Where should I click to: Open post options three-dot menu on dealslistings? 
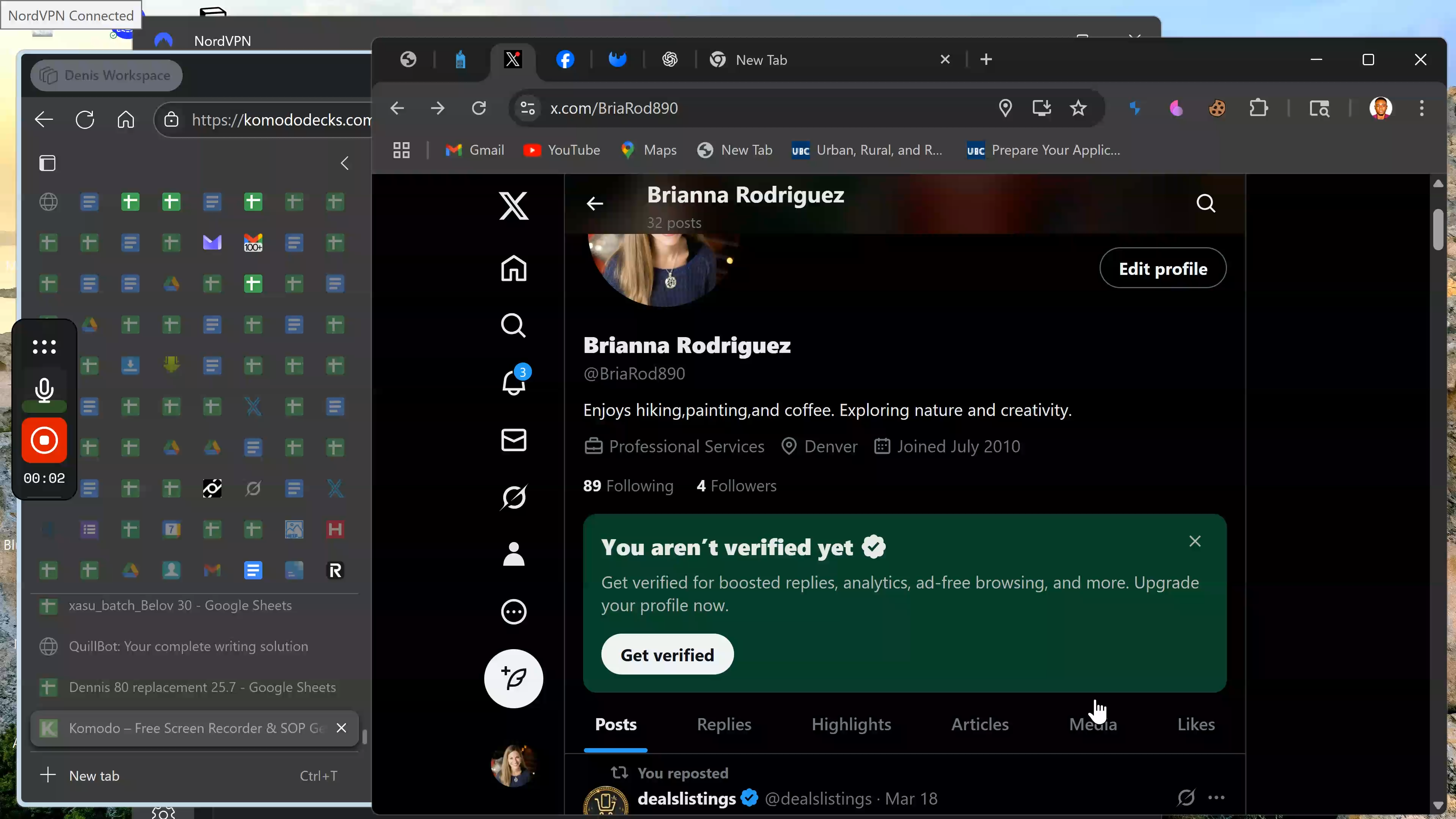[1216, 797]
